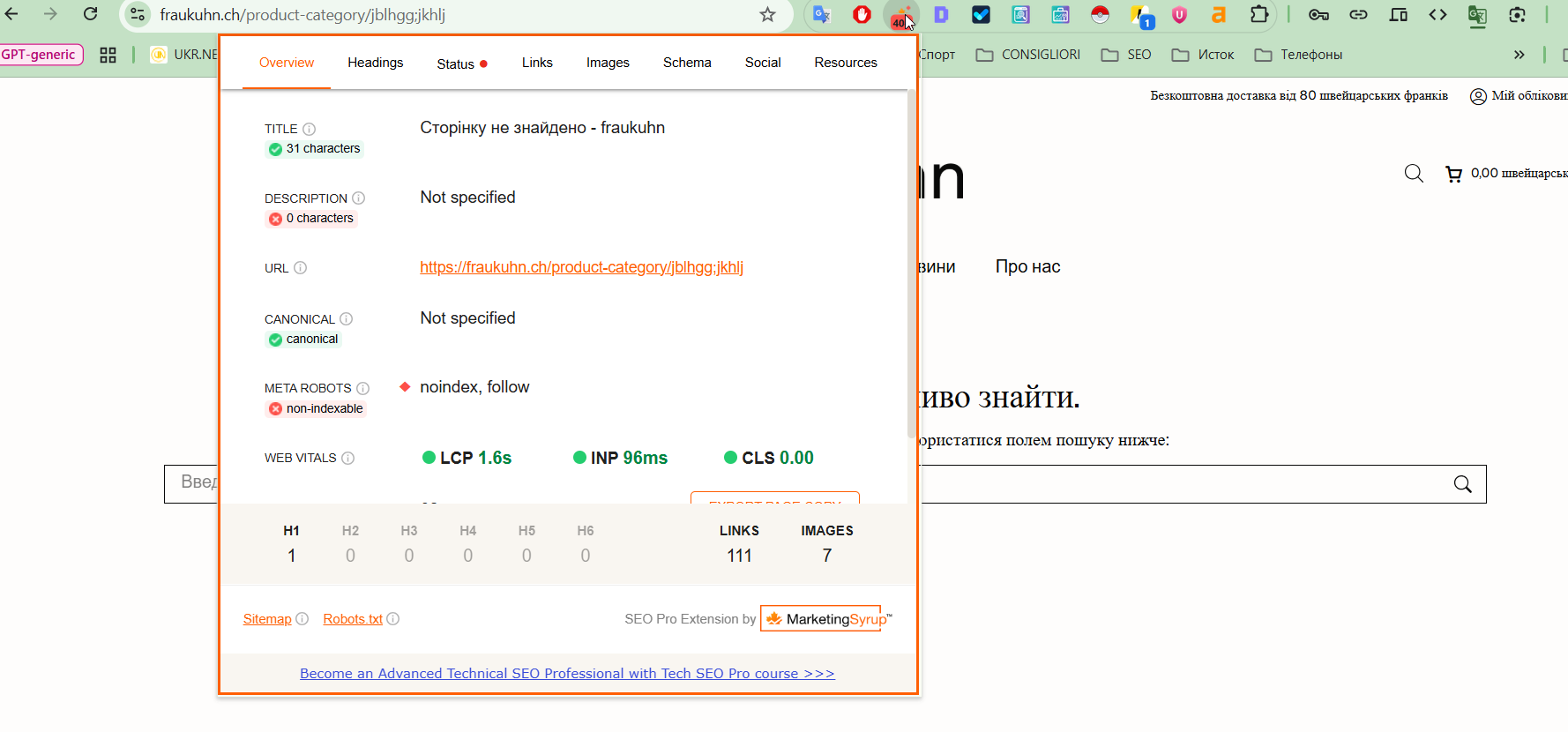This screenshot has height=732, width=1568.
Task: Click the 'non-indexable' status badge
Action: [x=316, y=408]
